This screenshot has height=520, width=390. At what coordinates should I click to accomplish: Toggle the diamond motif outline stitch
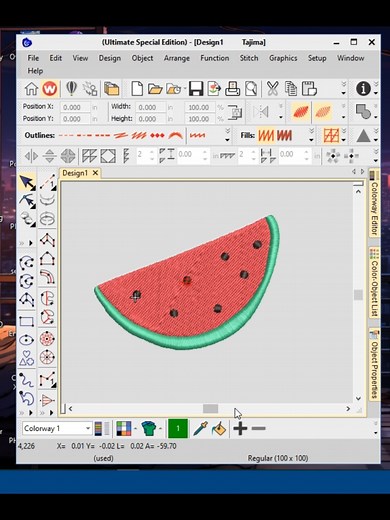(x=157, y=135)
